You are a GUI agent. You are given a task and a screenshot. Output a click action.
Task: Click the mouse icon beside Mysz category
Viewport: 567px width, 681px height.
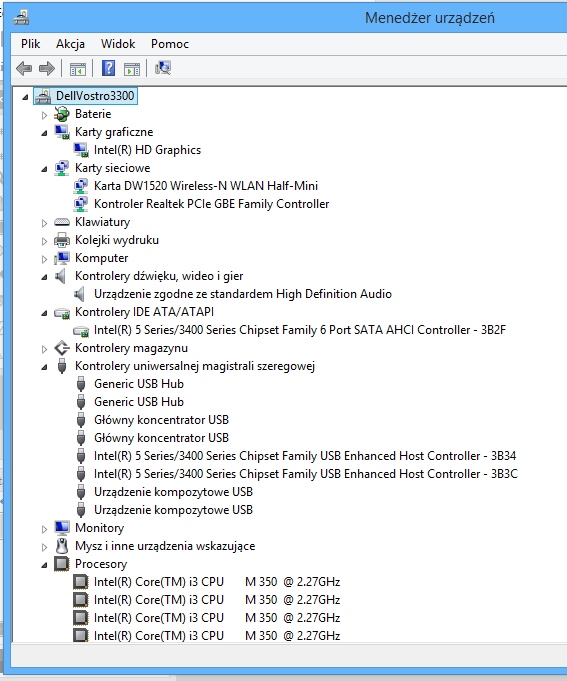[x=62, y=545]
